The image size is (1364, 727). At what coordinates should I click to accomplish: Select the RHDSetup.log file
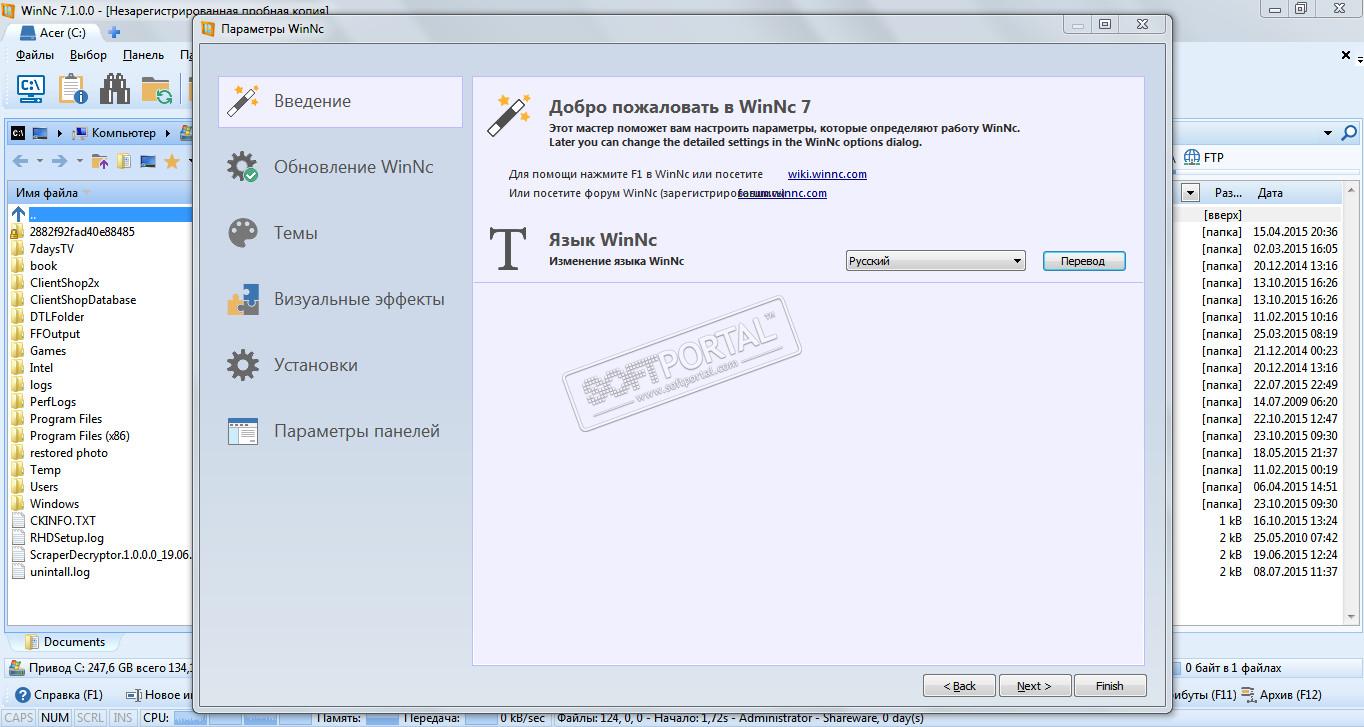pyautogui.click(x=67, y=537)
